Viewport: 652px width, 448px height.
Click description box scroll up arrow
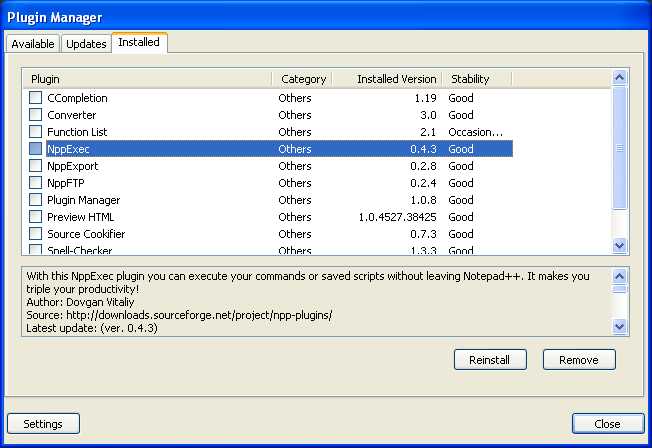pyautogui.click(x=620, y=276)
